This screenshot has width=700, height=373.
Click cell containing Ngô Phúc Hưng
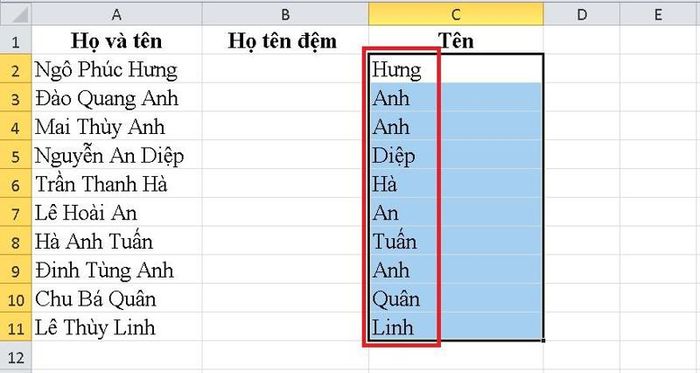[117, 69]
